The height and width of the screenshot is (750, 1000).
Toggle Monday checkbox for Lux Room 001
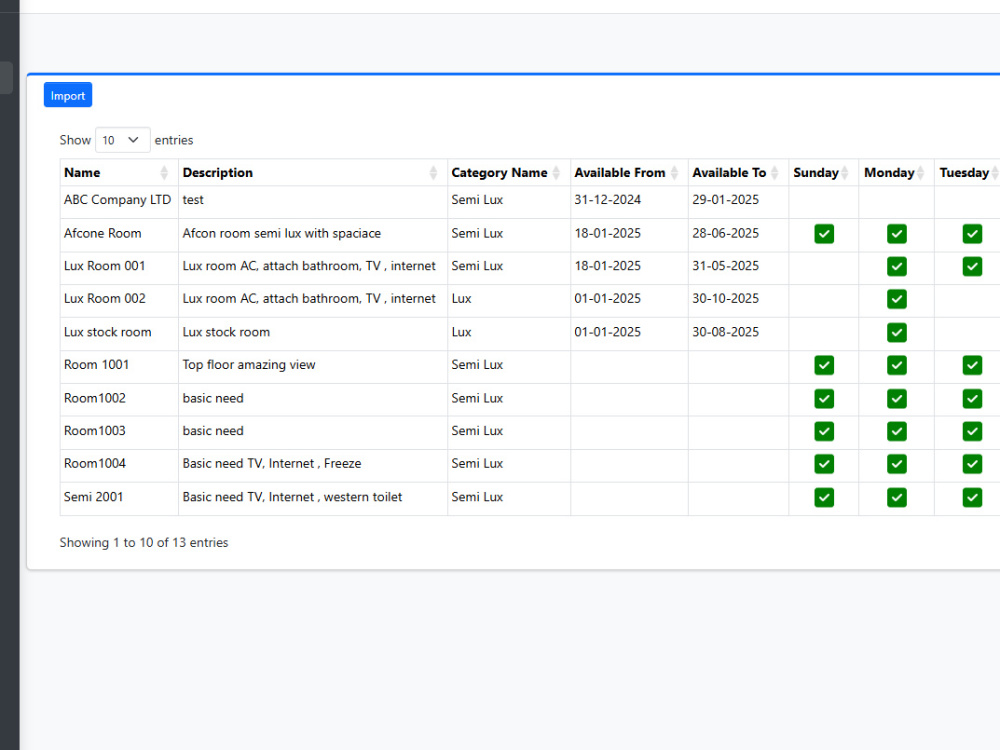[897, 267]
